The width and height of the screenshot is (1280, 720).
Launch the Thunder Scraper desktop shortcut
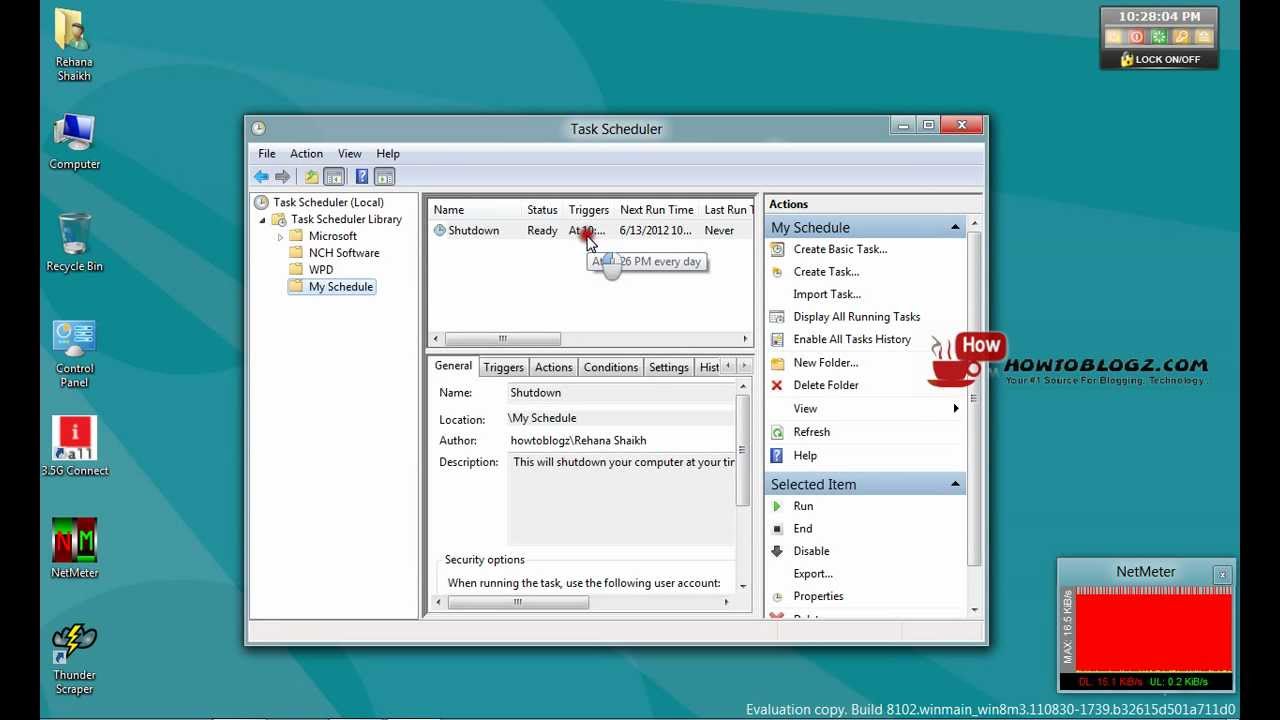tap(74, 659)
